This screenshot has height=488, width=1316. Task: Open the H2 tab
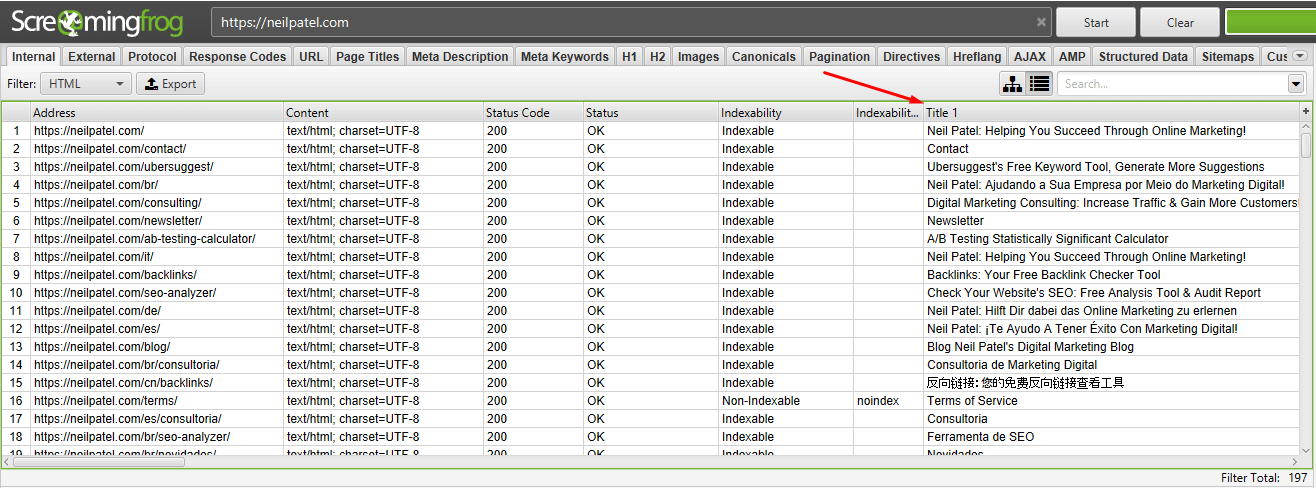657,57
